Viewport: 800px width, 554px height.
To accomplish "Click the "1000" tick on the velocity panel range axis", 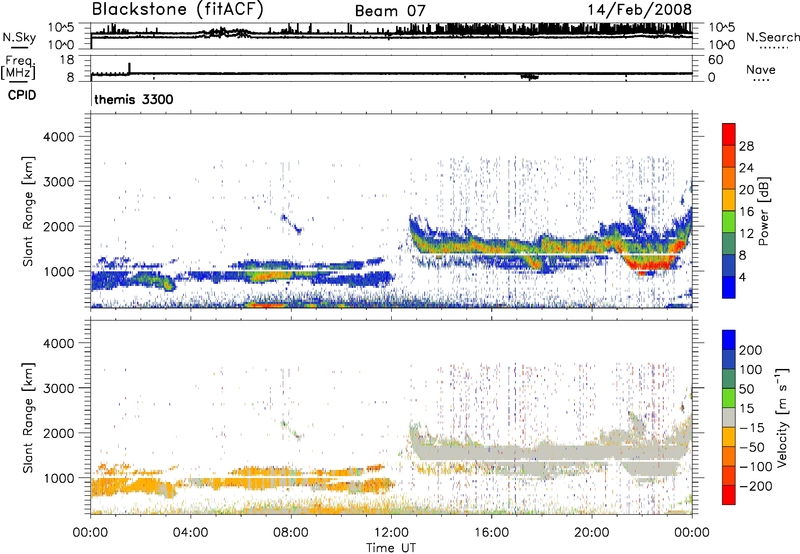I will (x=59, y=478).
